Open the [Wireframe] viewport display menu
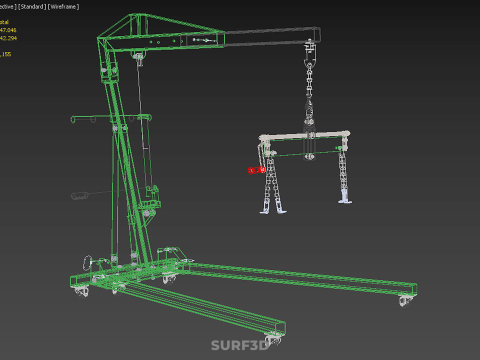This screenshot has width=480, height=360. [64, 7]
